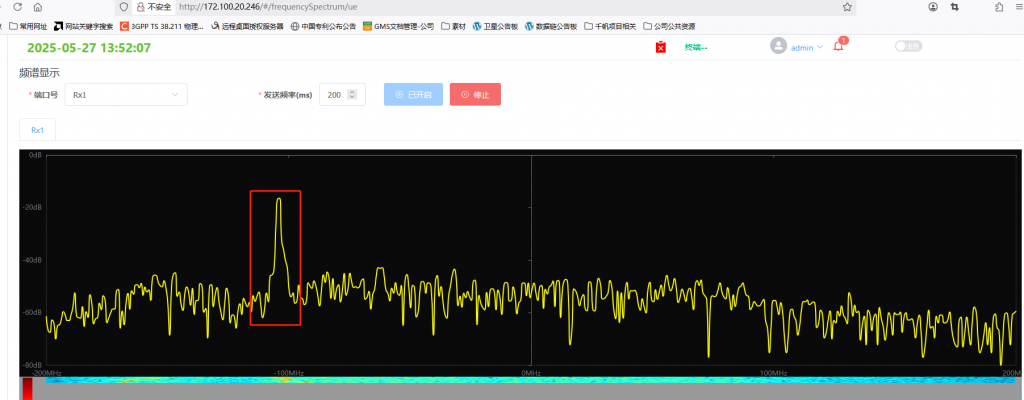Open the 网站关键字搜索 bookmark

[84, 27]
